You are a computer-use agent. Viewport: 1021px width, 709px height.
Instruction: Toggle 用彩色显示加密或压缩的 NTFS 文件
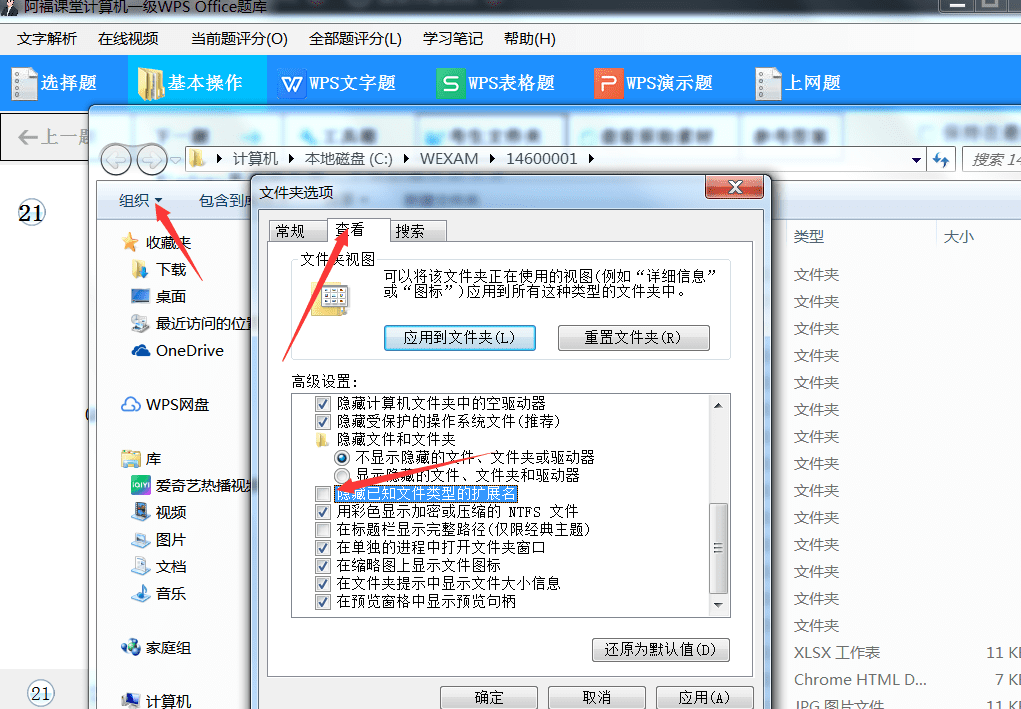(323, 511)
